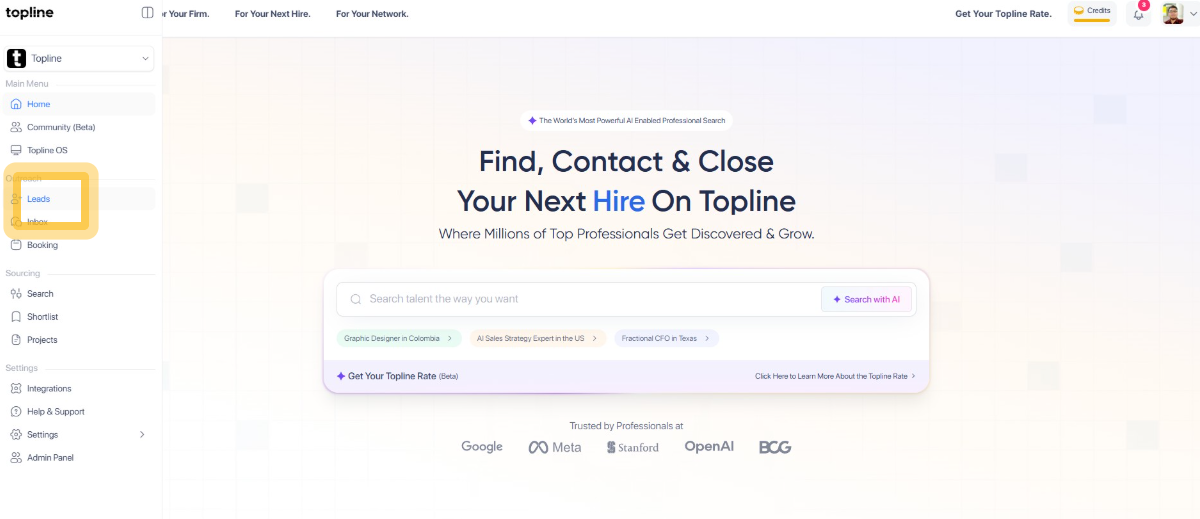The width and height of the screenshot is (1200, 519).
Task: Expand the Settings submenu chevron
Action: [142, 435]
